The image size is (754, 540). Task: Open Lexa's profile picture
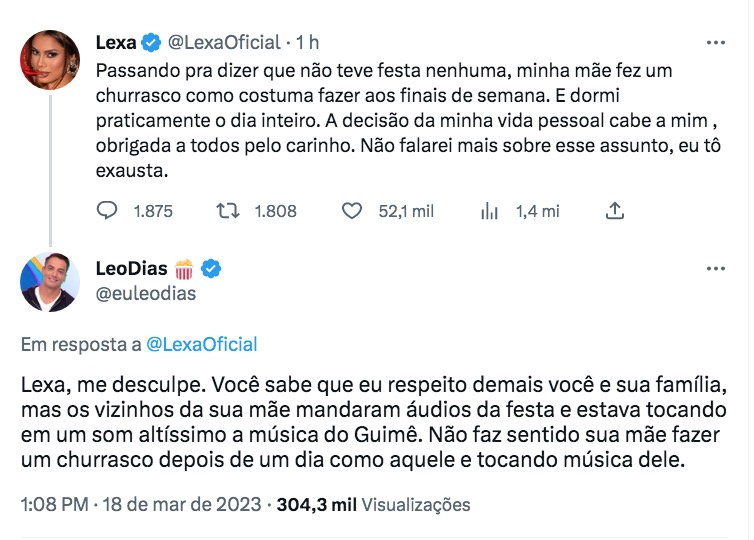pyautogui.click(x=49, y=60)
